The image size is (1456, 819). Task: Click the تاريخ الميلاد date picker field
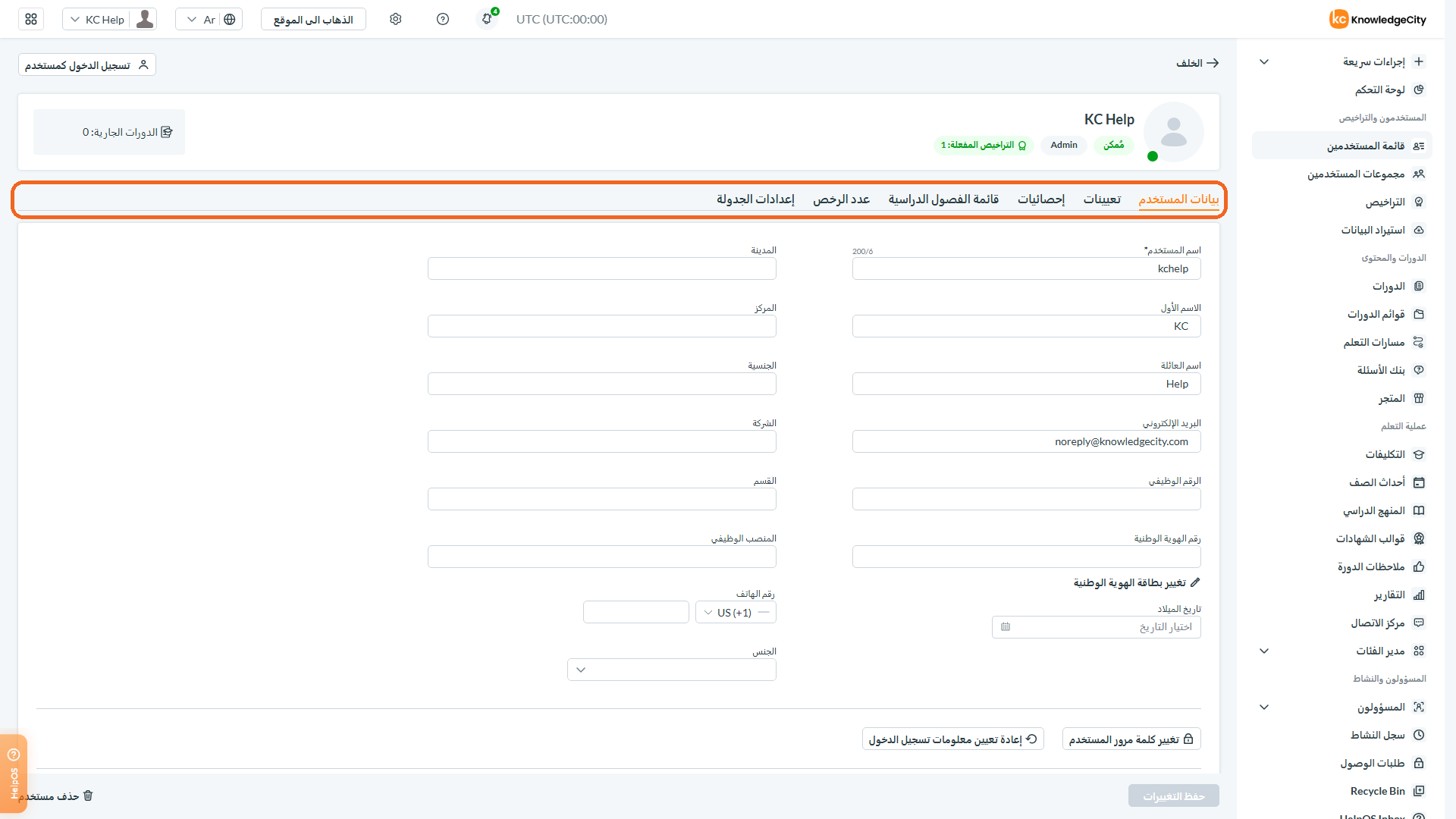tap(1097, 627)
